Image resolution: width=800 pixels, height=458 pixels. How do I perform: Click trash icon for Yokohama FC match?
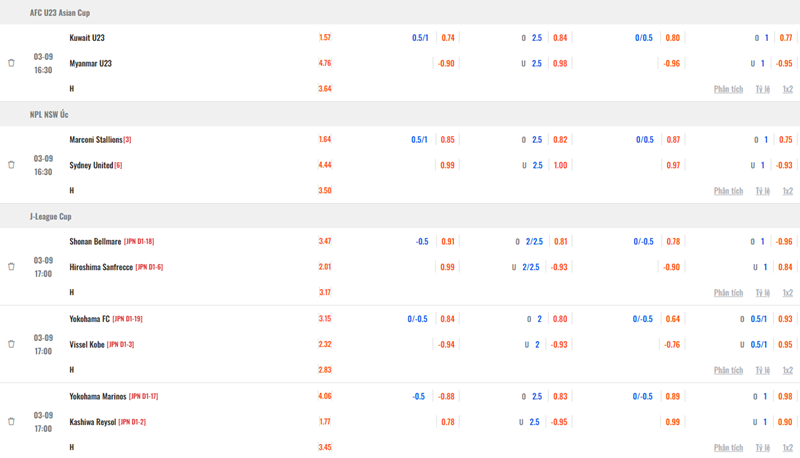[11, 344]
